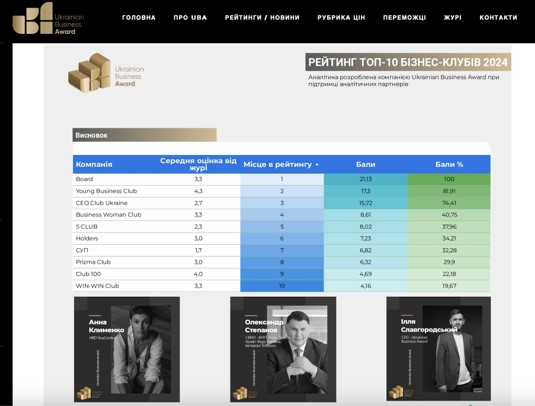535x406 pixels.
Task: Click jury score 4,0 cell
Action: click(198, 274)
